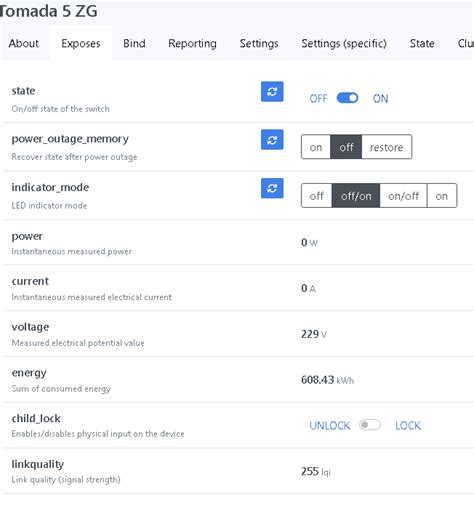This screenshot has height=505, width=474.
Task: Choose on/off indicator mode
Action: 403,196
